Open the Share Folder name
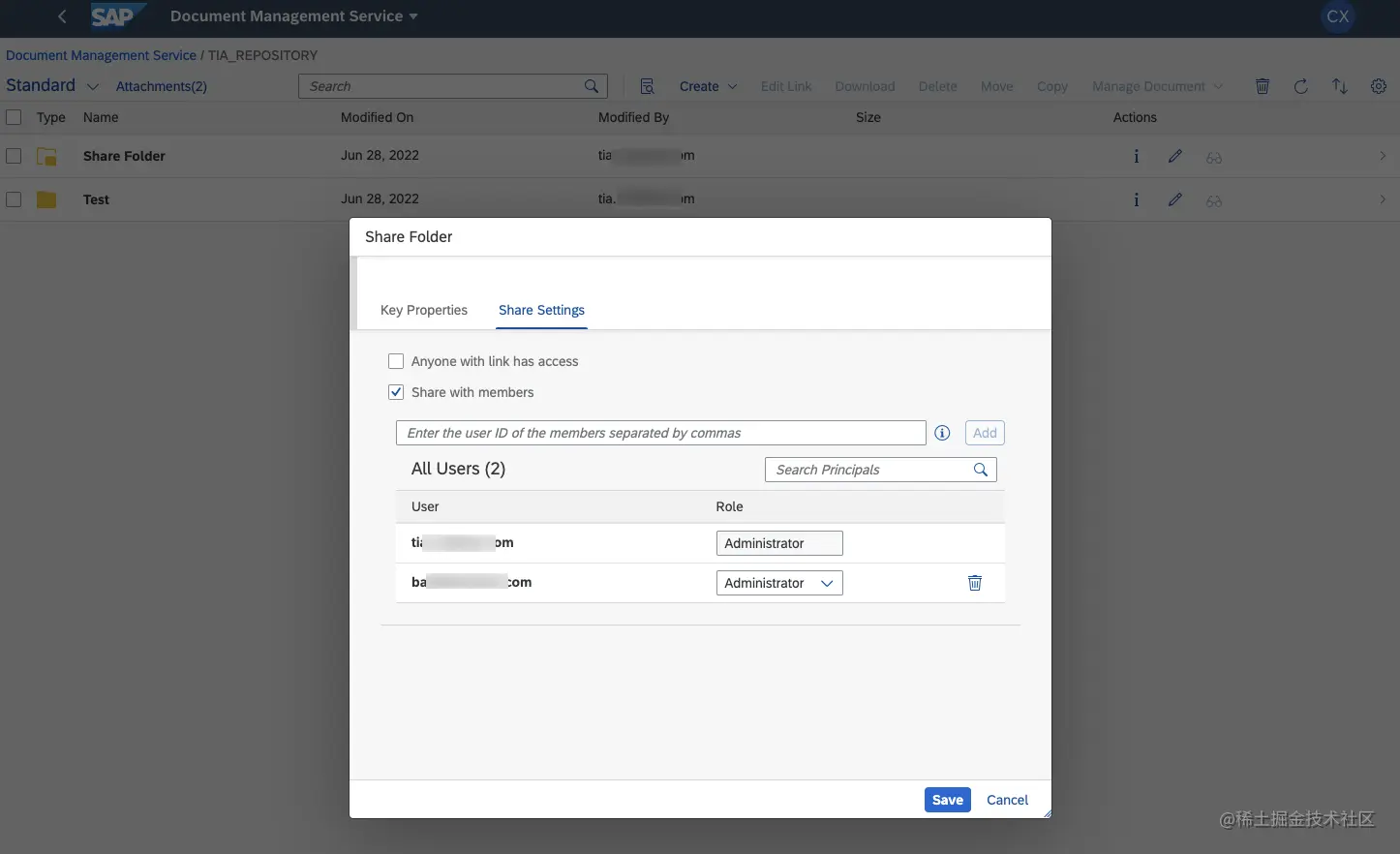The height and width of the screenshot is (854, 1400). point(124,156)
